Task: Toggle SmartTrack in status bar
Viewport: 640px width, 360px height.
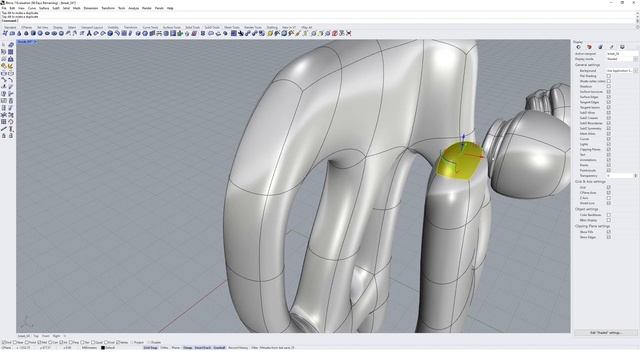Action: coord(202,348)
